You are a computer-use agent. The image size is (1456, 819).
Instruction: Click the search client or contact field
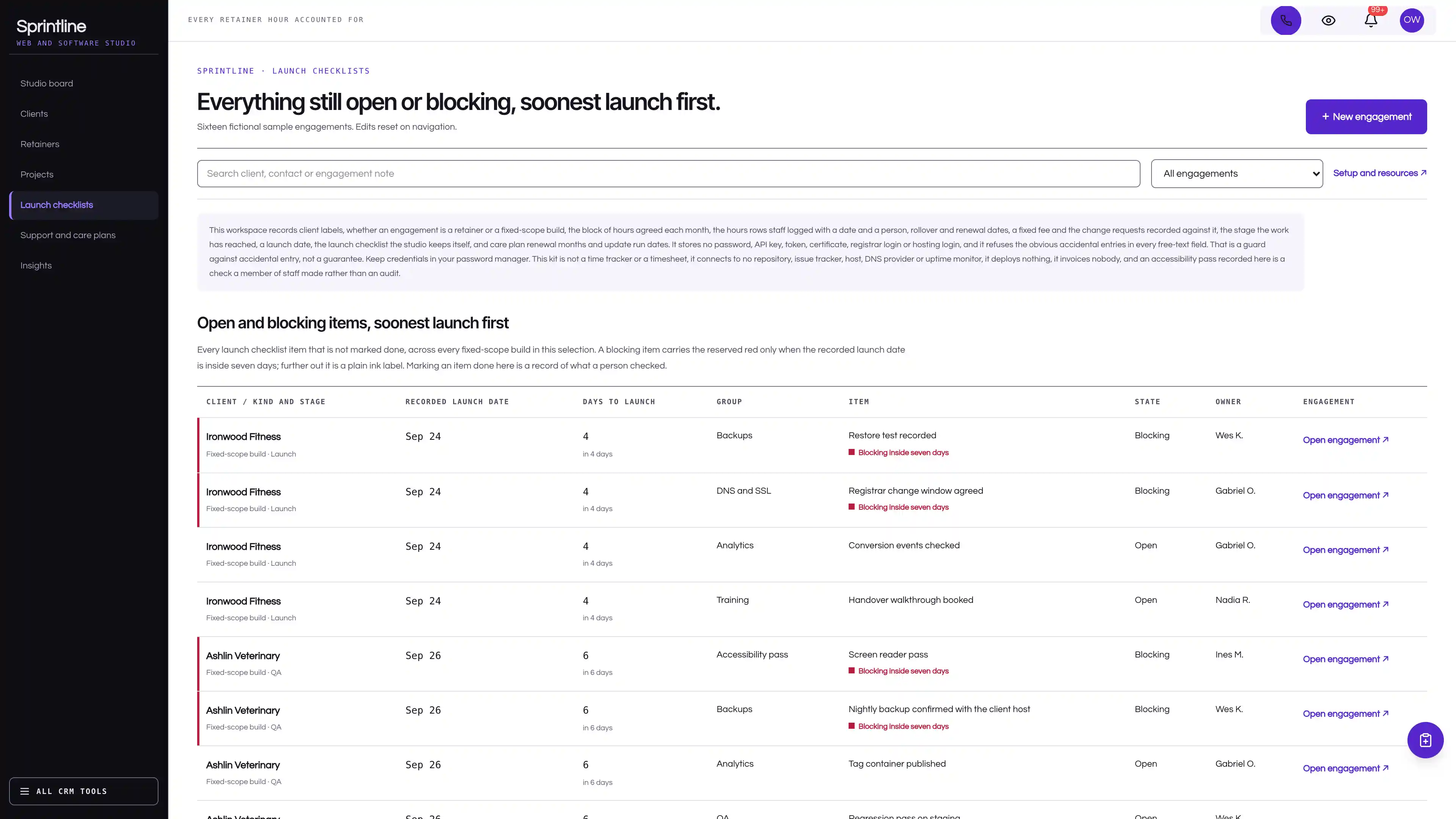668,174
